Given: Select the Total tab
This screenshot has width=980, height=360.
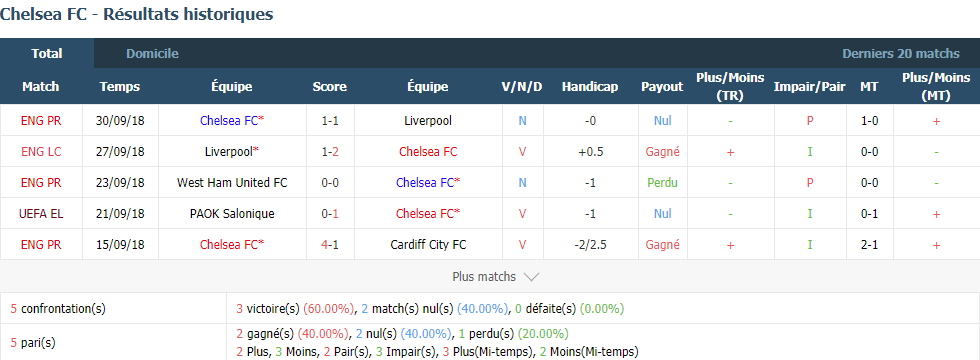Looking at the screenshot, I should click(47, 54).
